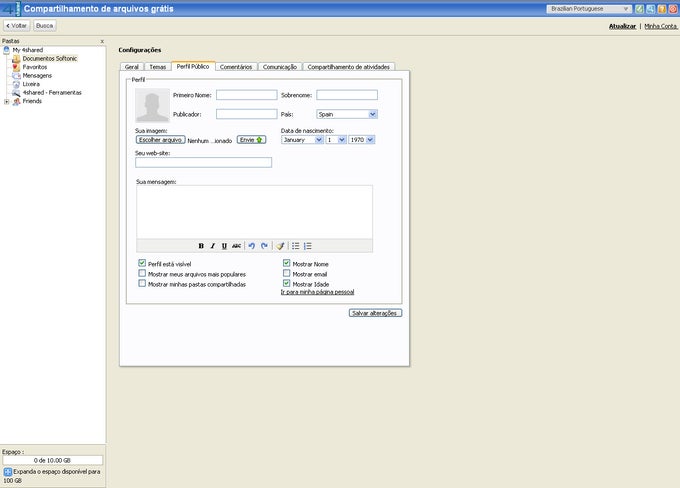Click the expand-space icon near Espaço
This screenshot has height=488, width=680.
7,472
